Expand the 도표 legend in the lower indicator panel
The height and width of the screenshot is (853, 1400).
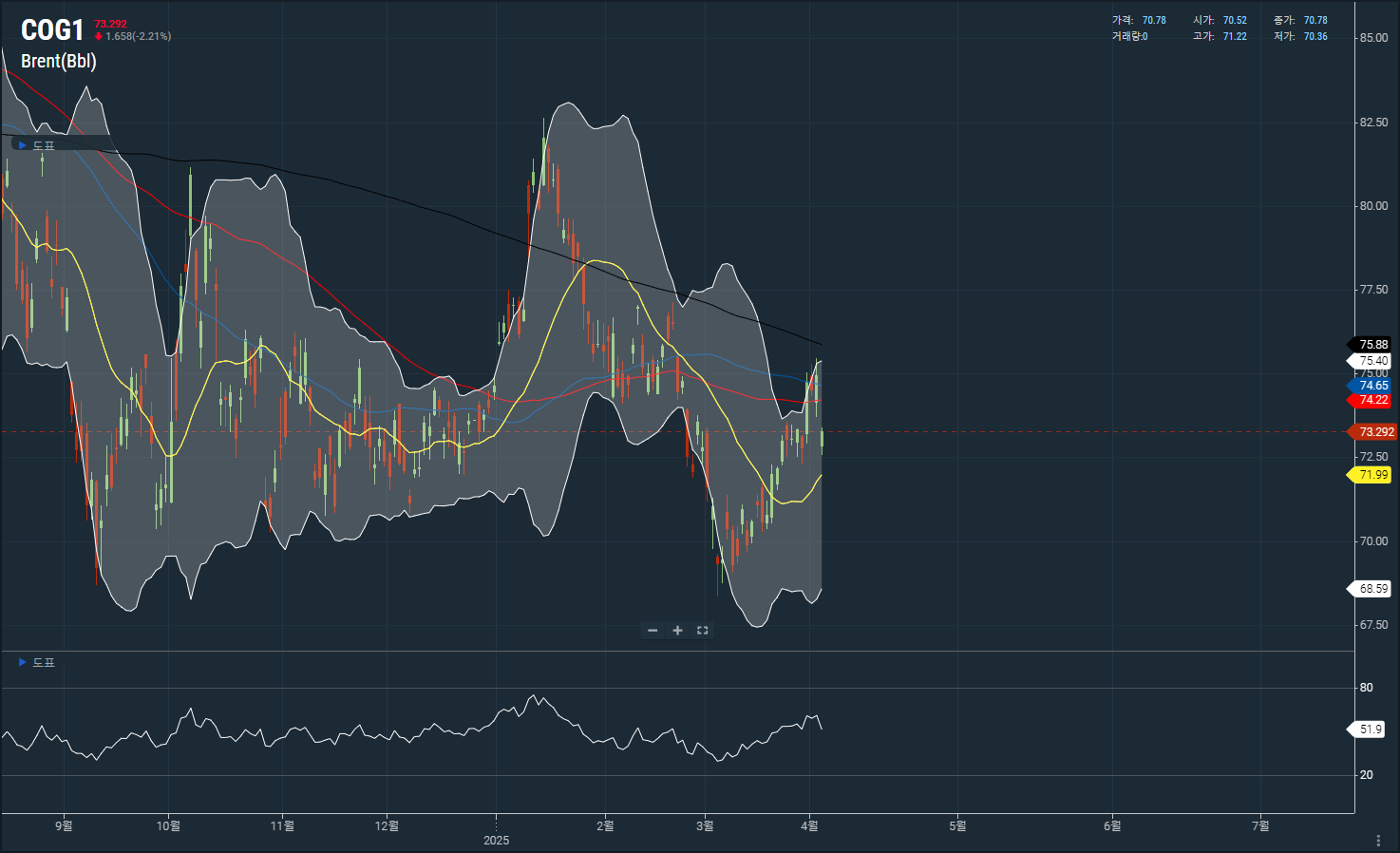tap(44, 662)
